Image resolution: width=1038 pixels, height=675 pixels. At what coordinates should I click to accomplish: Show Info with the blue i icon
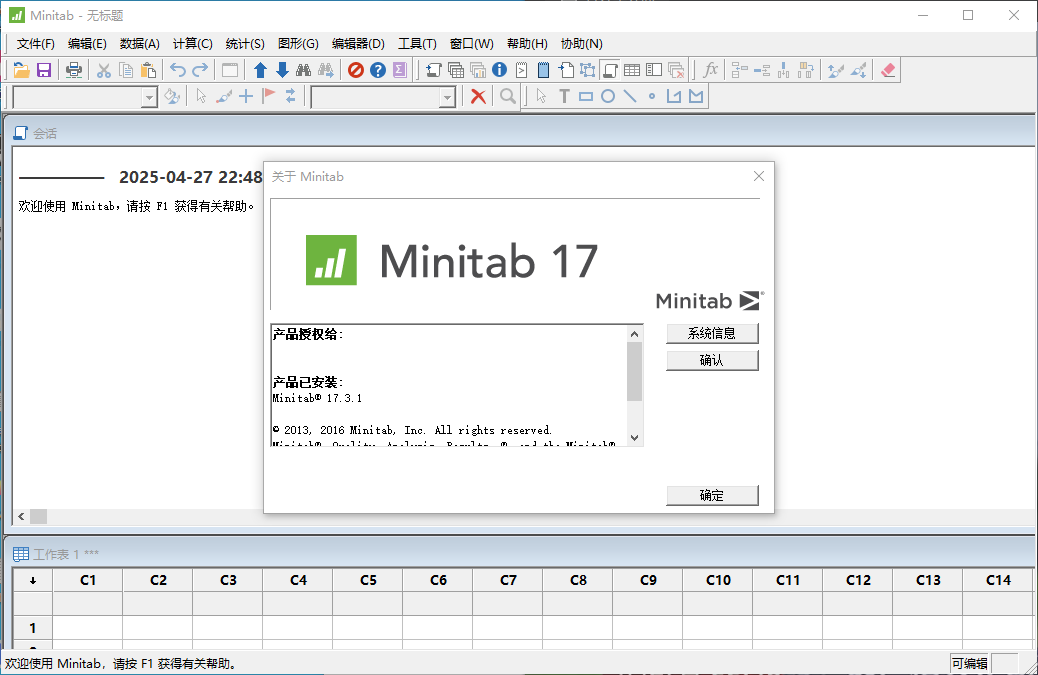(500, 70)
